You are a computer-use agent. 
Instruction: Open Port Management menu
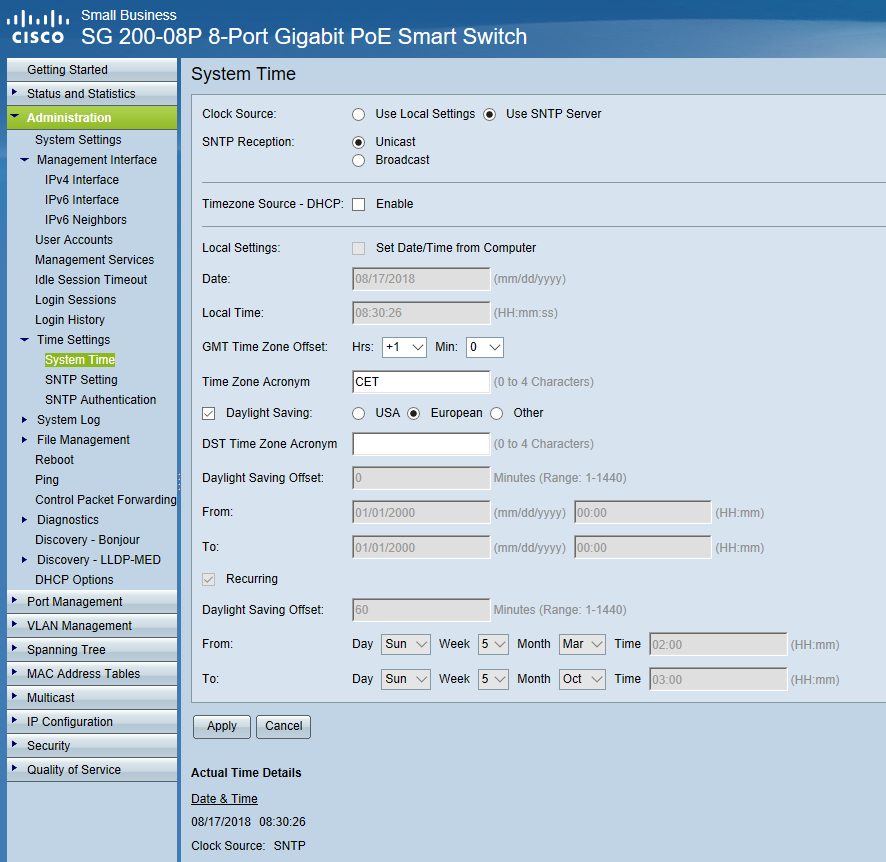92,602
